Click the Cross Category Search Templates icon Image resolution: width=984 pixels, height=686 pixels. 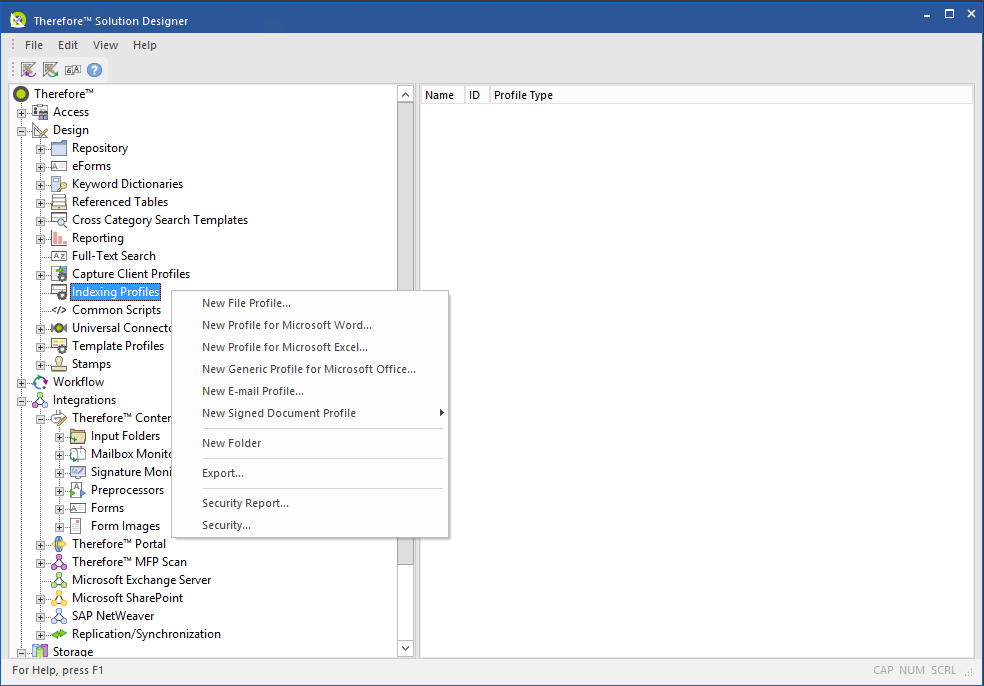tap(59, 220)
